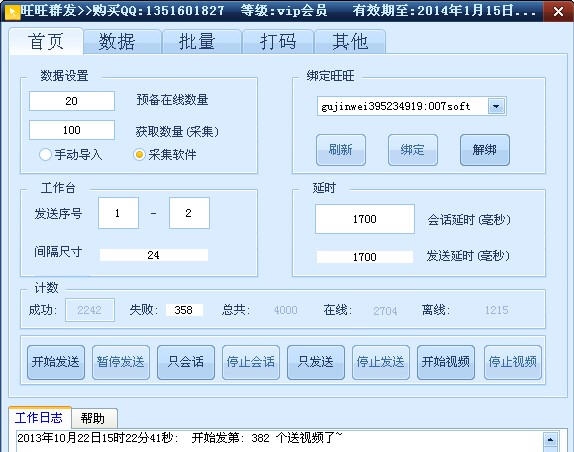Image resolution: width=574 pixels, height=452 pixels.
Task: Click the 停止会话 button
Action: 251,362
